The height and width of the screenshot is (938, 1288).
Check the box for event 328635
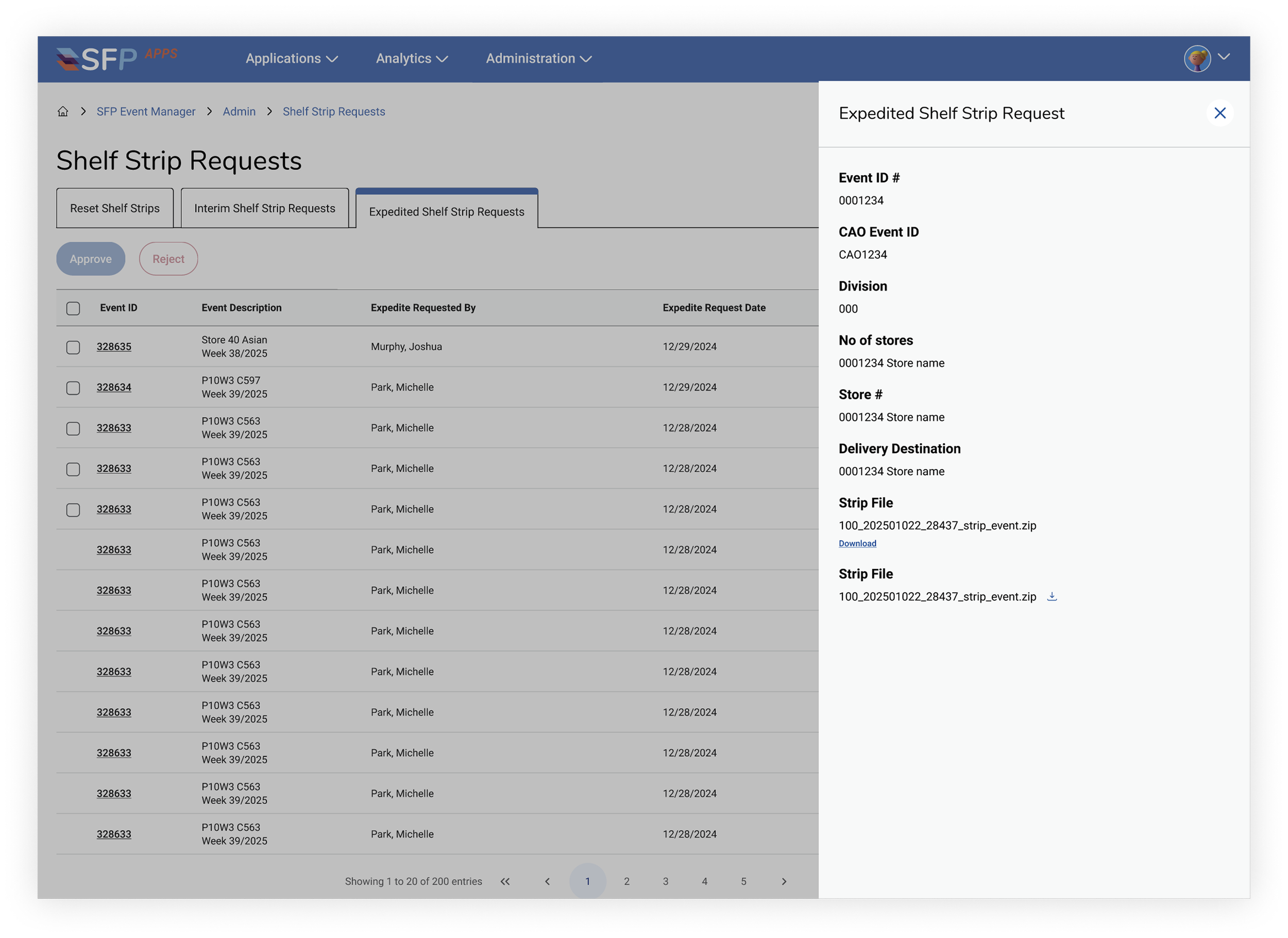click(73, 347)
